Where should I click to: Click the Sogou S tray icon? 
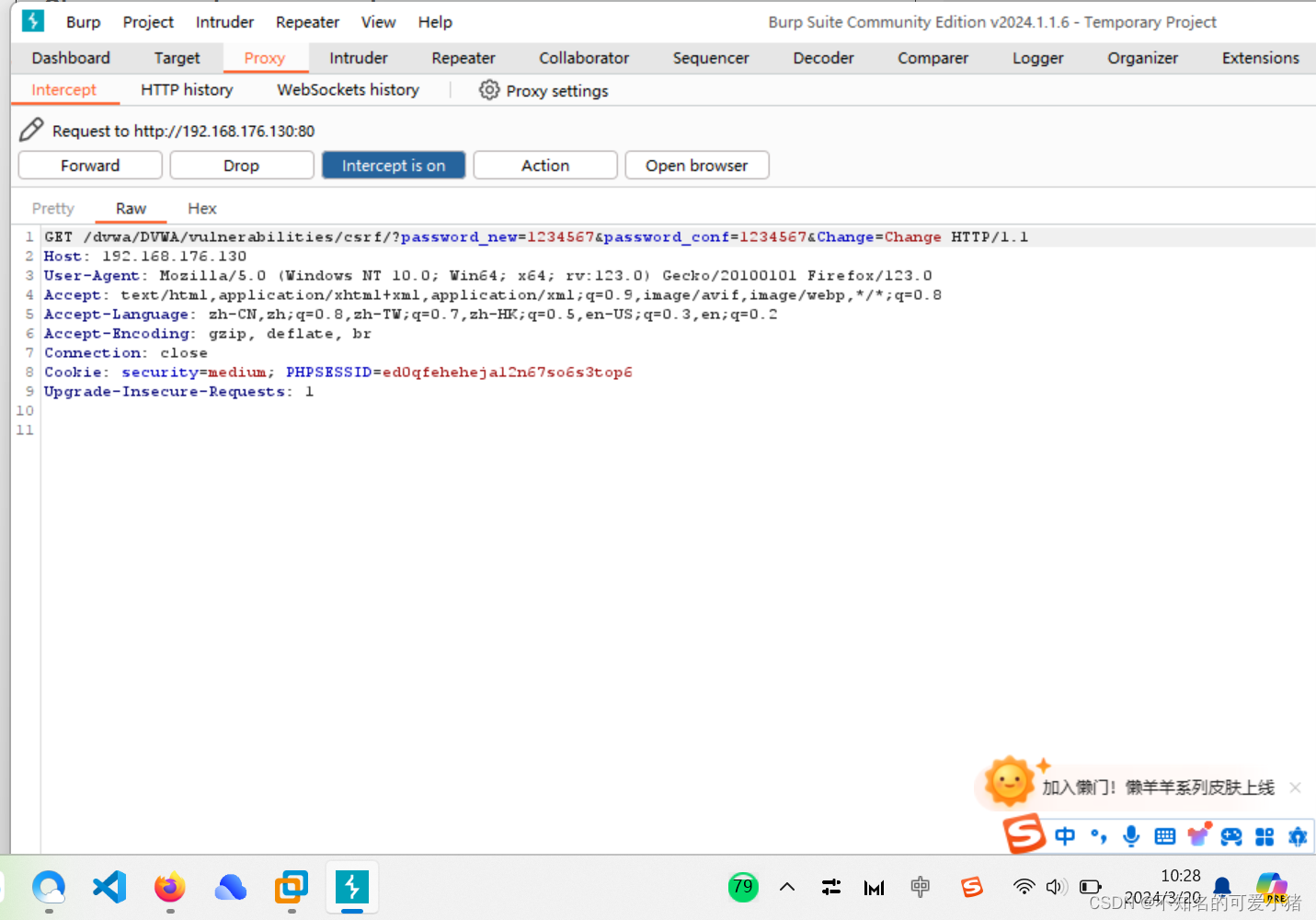(x=972, y=887)
